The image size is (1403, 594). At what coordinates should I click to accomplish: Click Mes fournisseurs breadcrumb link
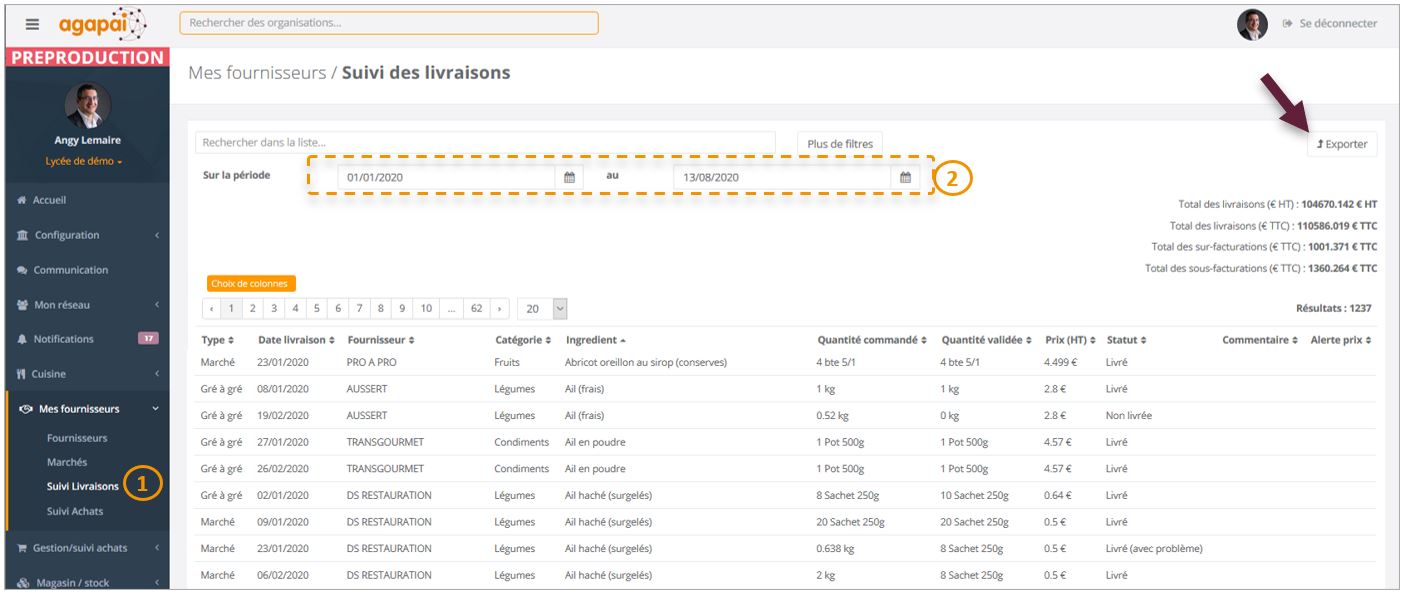pyautogui.click(x=257, y=72)
